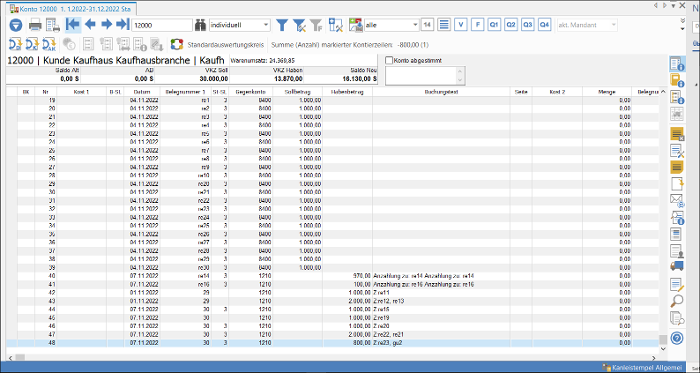The width and height of the screenshot is (700, 373).
Task: Open the list print preview icon
Action: [53, 25]
